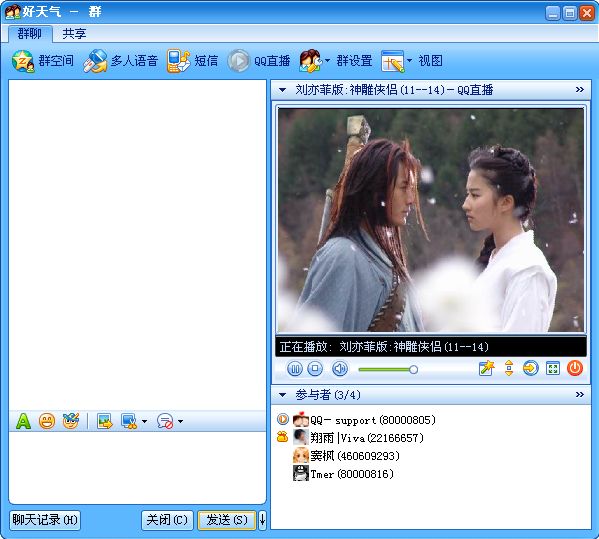The width and height of the screenshot is (599, 539).
Task: Open the magic emoticon icon
Action: click(x=71, y=421)
